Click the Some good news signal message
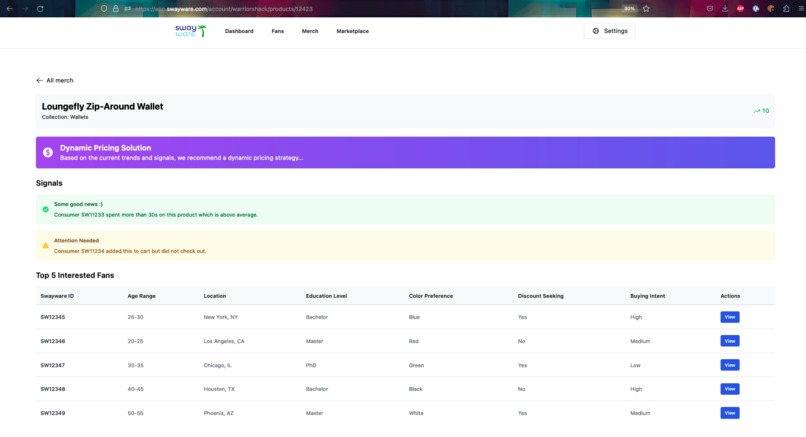The image size is (806, 437). 405,209
